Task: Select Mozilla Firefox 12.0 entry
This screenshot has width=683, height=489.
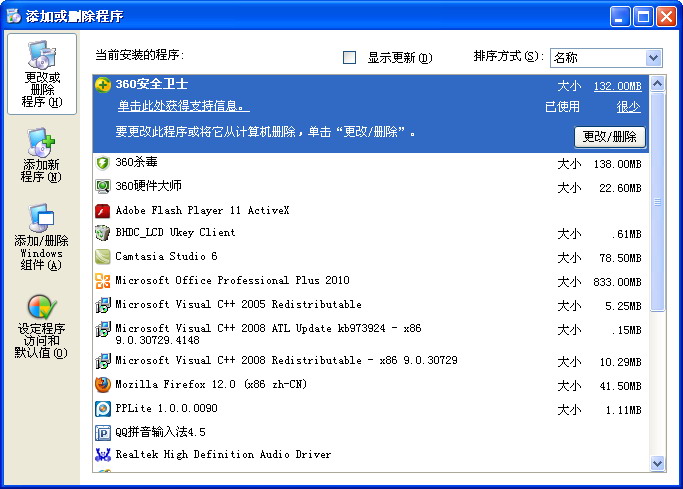Action: (x=370, y=385)
